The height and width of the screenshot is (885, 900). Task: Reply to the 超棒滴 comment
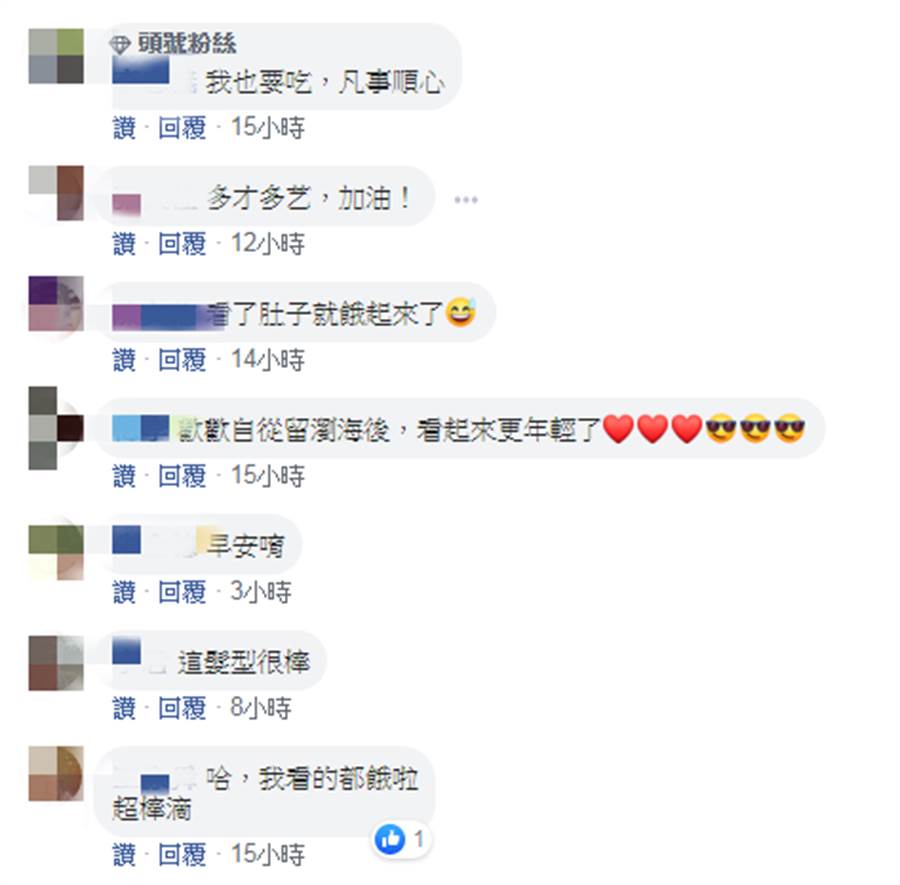(182, 855)
